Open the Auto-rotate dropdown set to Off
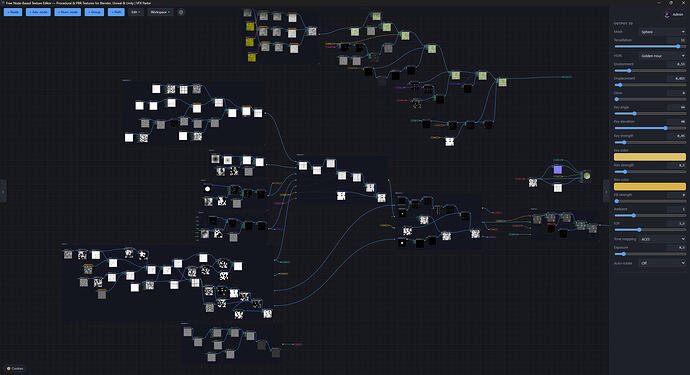Image resolution: width=690 pixels, height=375 pixels. [662, 263]
